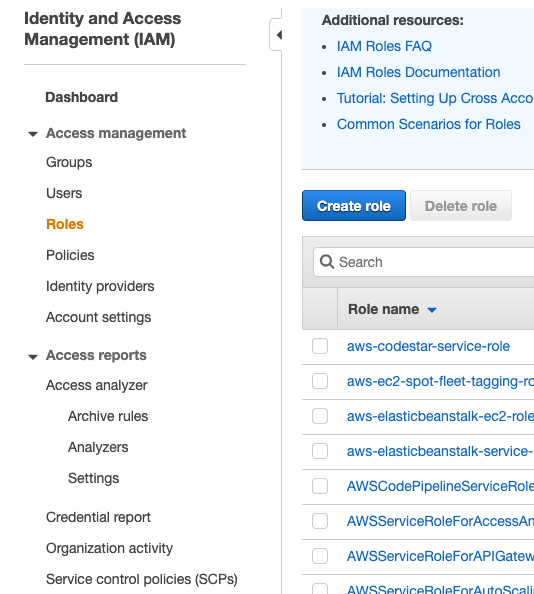534x594 pixels.
Task: Collapse the IAM navigation sidebar arrow
Action: coord(279,35)
